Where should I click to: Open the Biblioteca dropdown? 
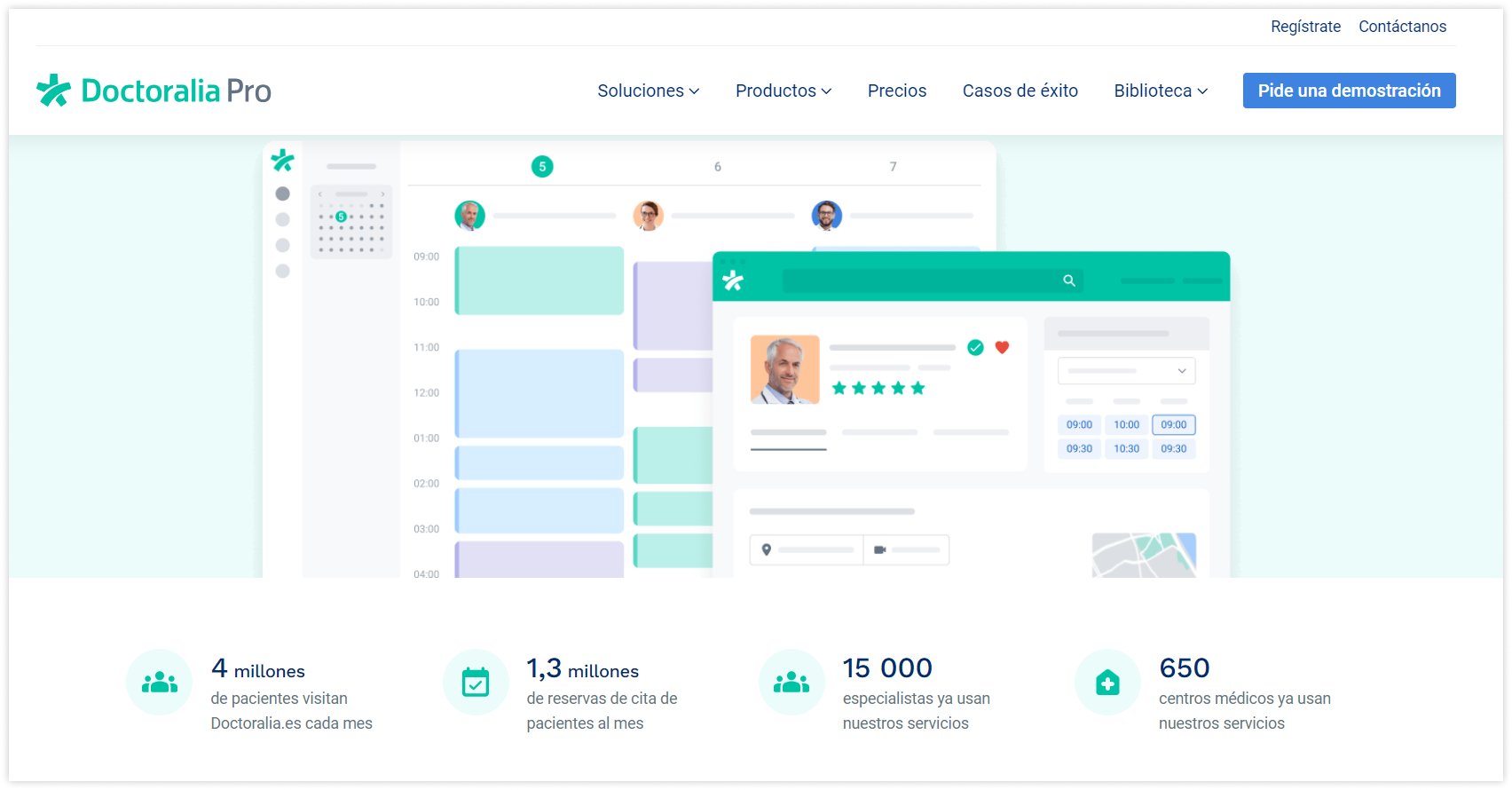tap(1161, 91)
